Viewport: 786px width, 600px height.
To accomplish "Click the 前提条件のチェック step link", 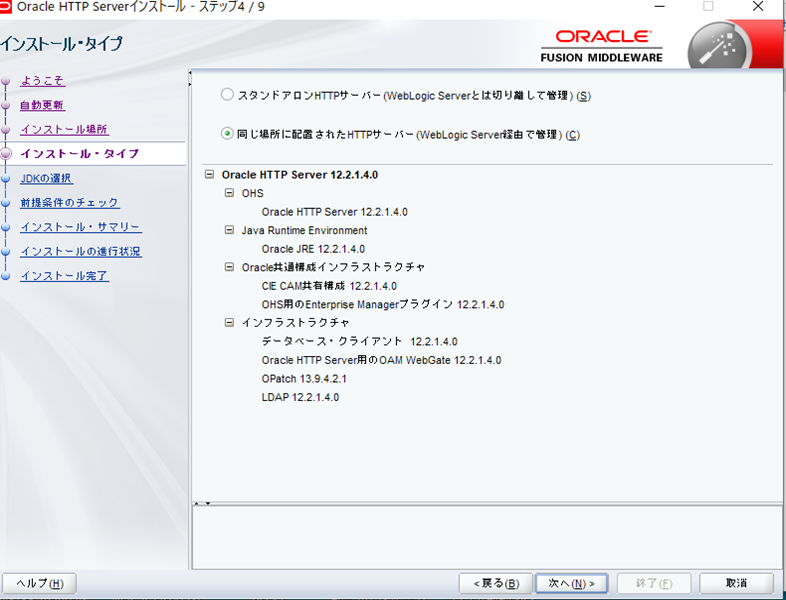I will point(69,203).
